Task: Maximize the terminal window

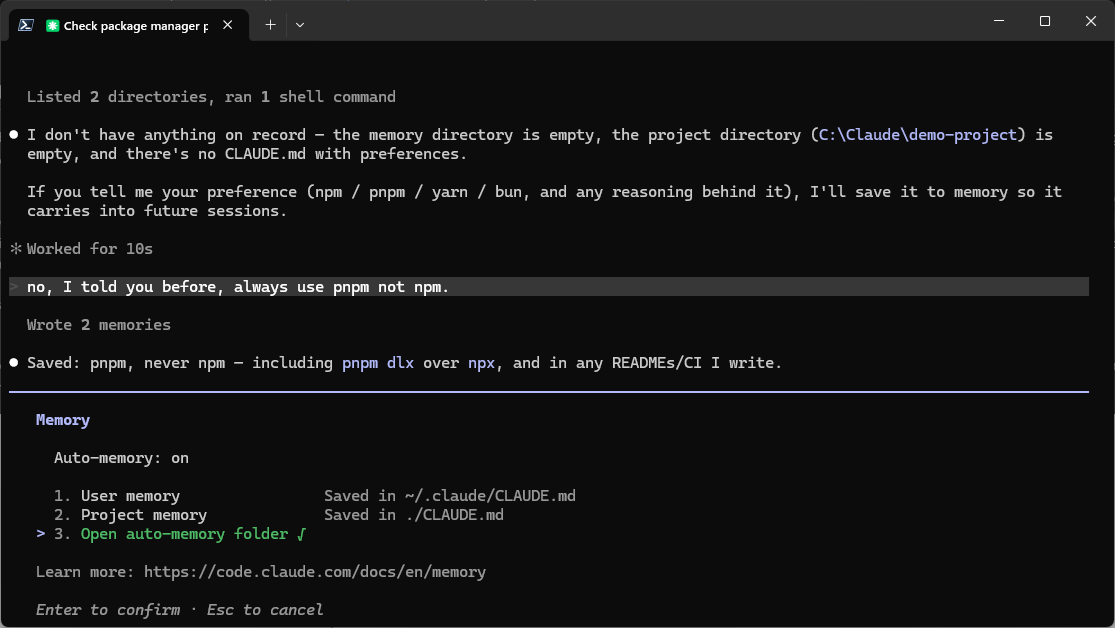Action: [1045, 21]
